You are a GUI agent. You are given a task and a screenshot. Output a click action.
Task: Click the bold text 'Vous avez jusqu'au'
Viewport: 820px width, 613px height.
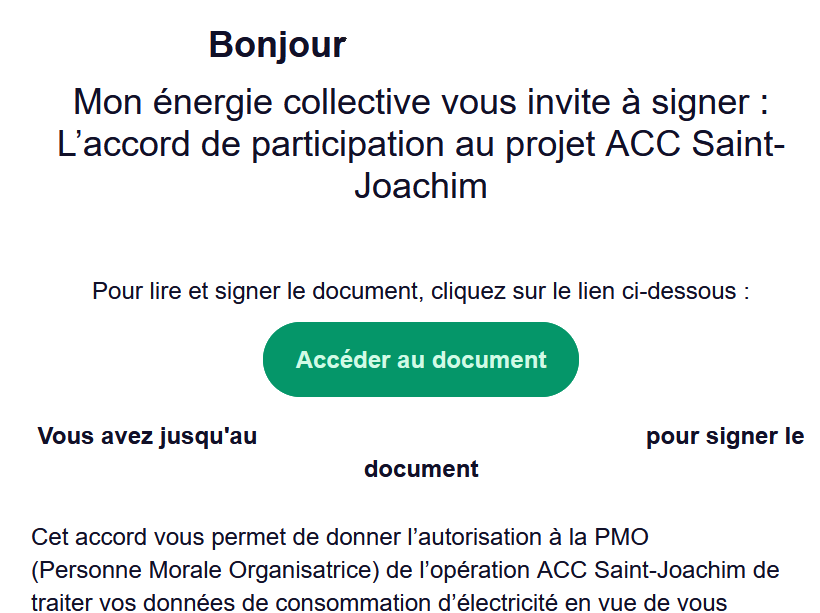pos(147,437)
